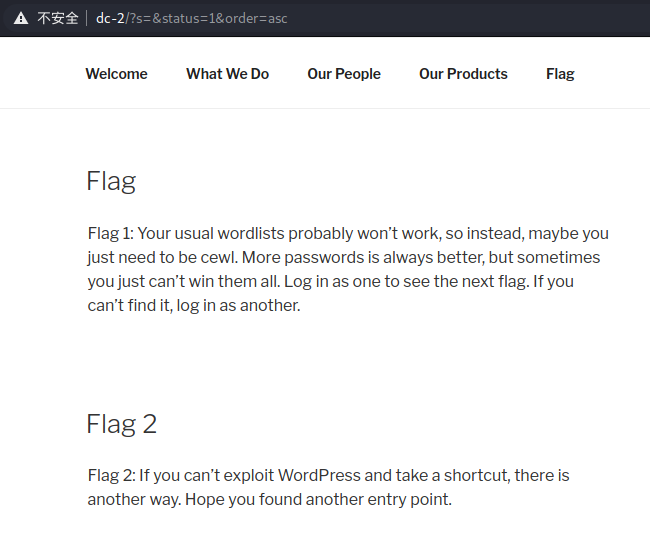Click the word wordlists in first paragraph

[x=251, y=233]
